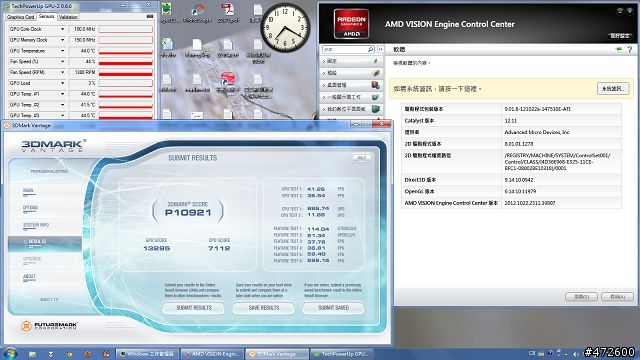
Task: Switch to Graphics Card tab in GPU-Z
Action: coord(20,17)
